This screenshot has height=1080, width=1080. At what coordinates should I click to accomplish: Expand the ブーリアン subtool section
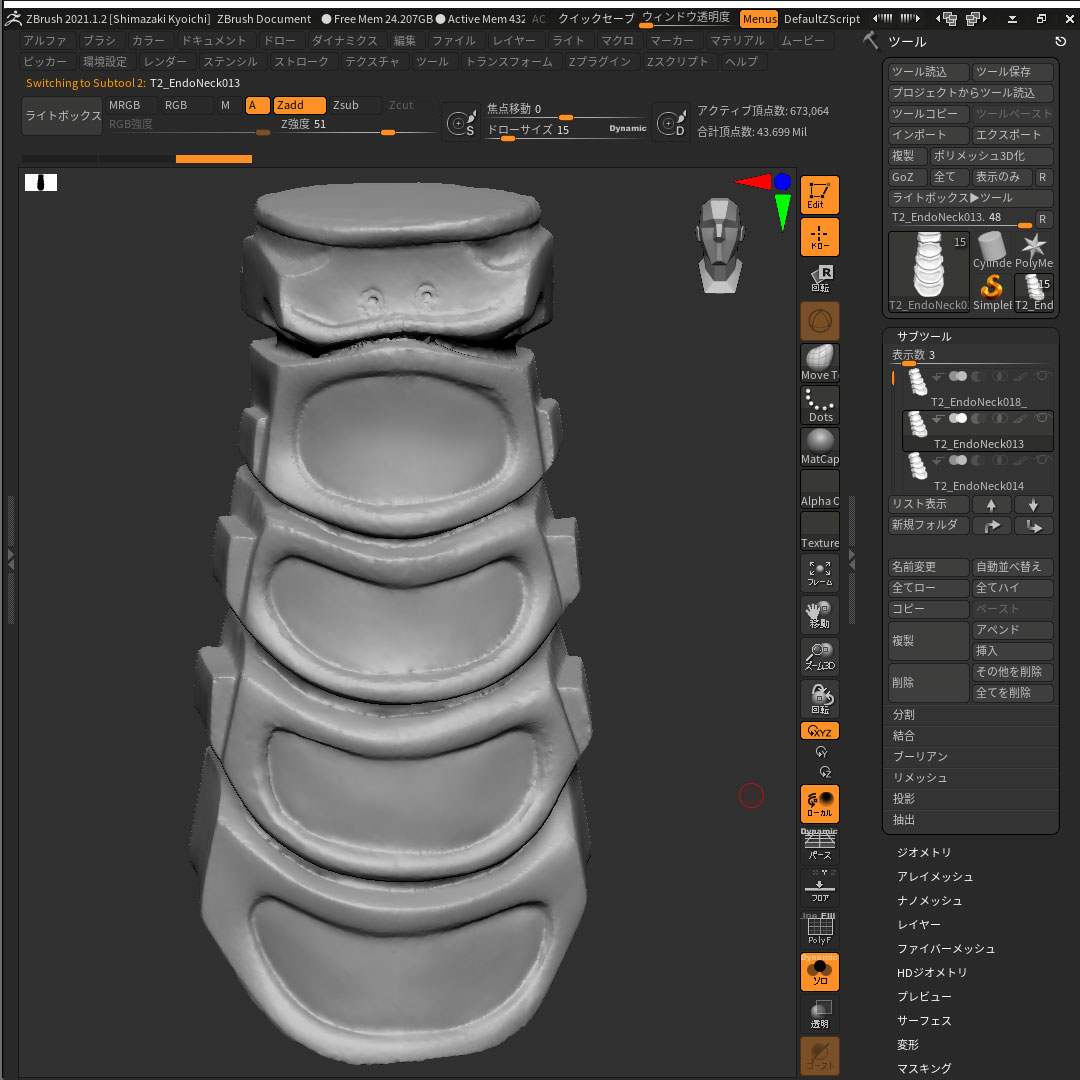pos(920,757)
